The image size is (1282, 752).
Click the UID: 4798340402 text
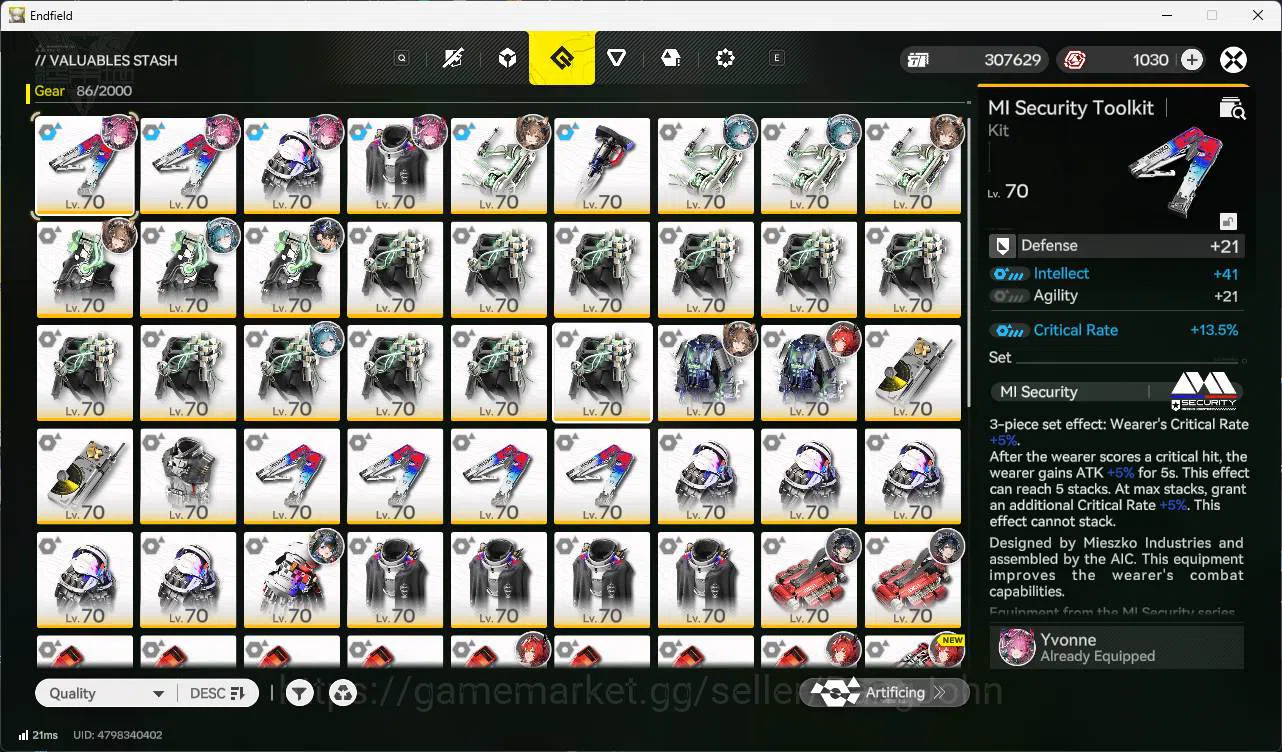118,735
